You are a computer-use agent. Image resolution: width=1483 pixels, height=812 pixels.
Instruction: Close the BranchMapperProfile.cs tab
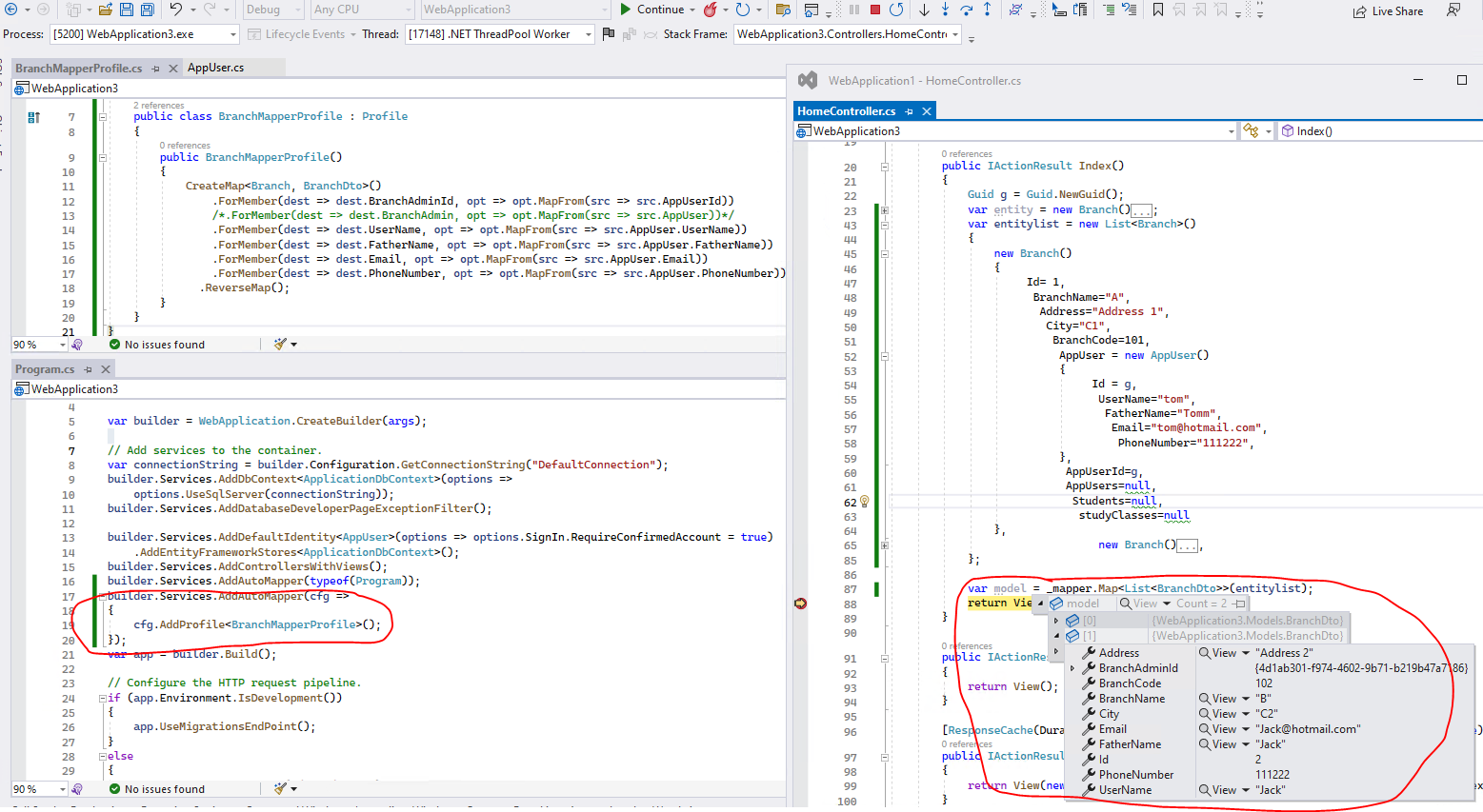pyautogui.click(x=172, y=69)
